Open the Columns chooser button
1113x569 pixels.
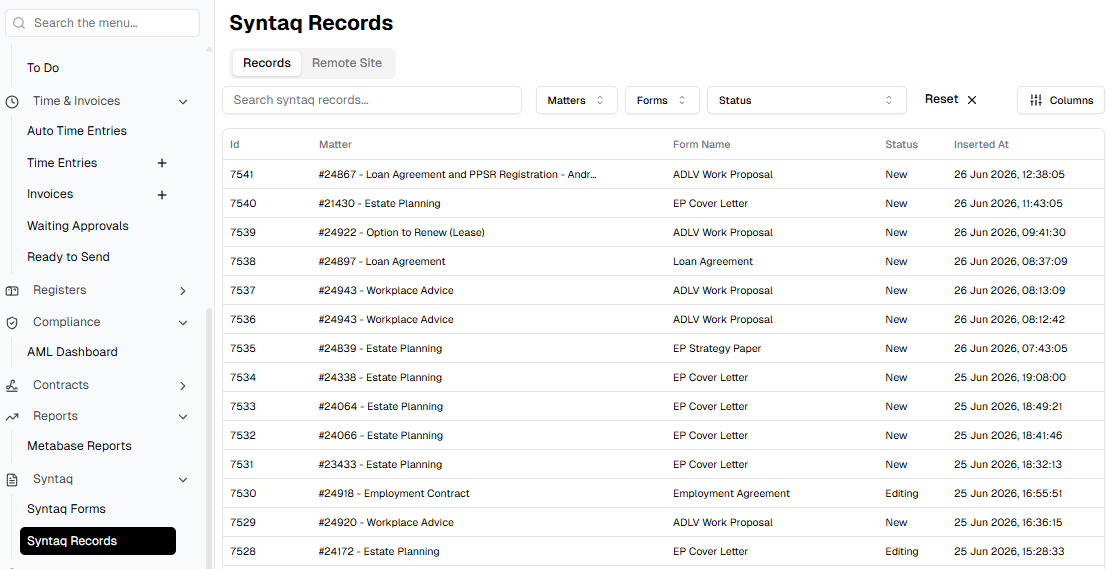point(1060,100)
